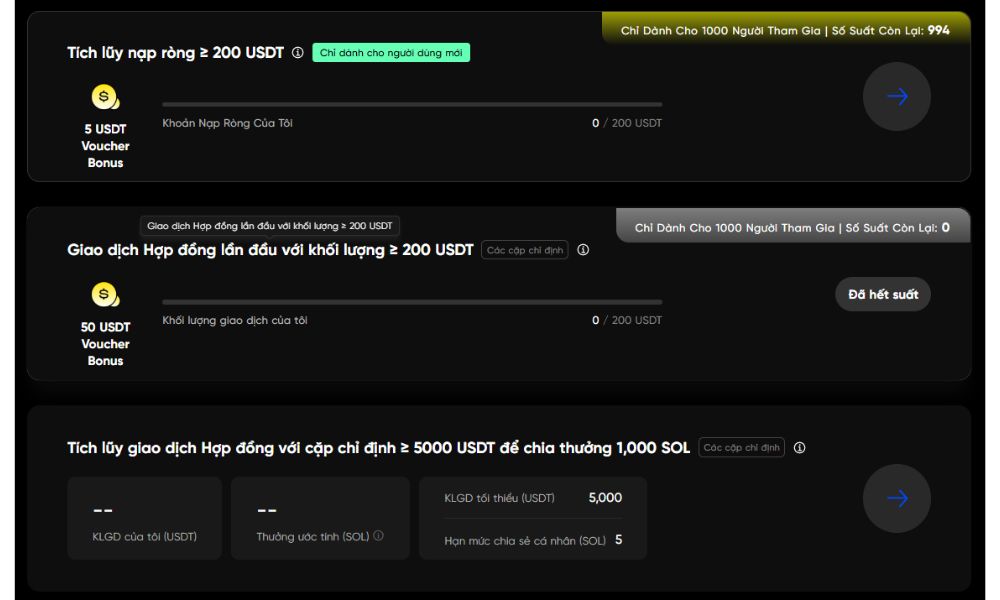Click info icon next to first futures trade title
The height and width of the screenshot is (600, 1000).
[583, 250]
